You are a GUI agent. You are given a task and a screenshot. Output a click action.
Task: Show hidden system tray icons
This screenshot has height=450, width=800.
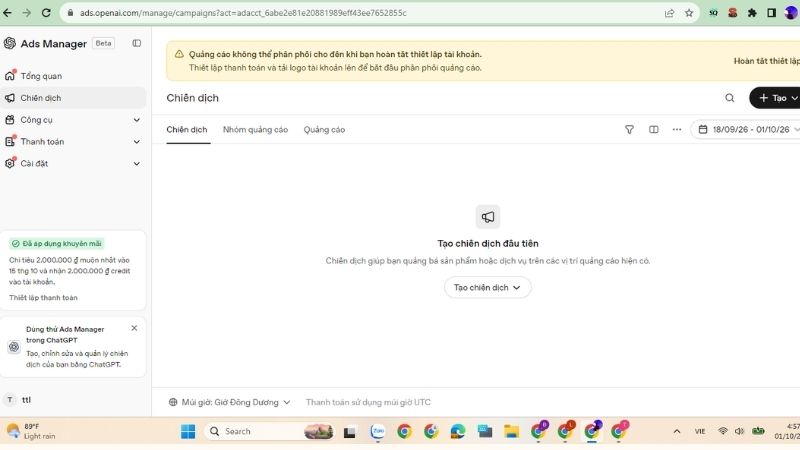(677, 432)
